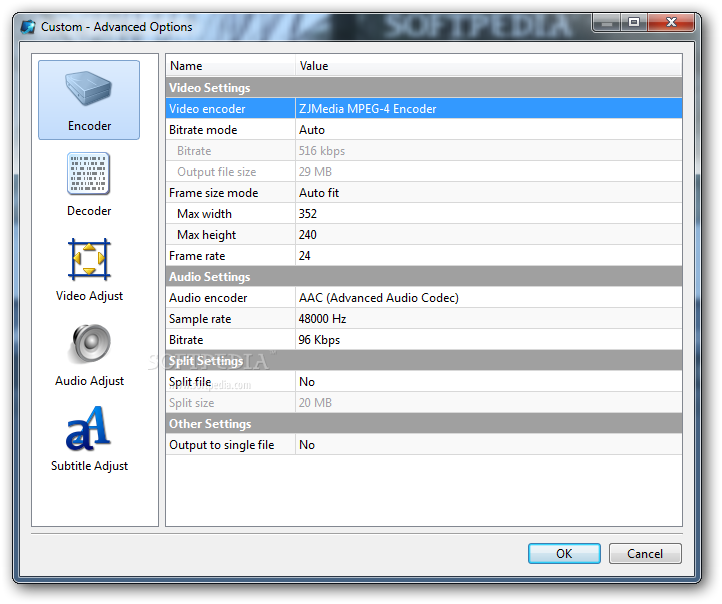Change Sample rate value 48000 Hz
The width and height of the screenshot is (722, 604).
(x=489, y=319)
